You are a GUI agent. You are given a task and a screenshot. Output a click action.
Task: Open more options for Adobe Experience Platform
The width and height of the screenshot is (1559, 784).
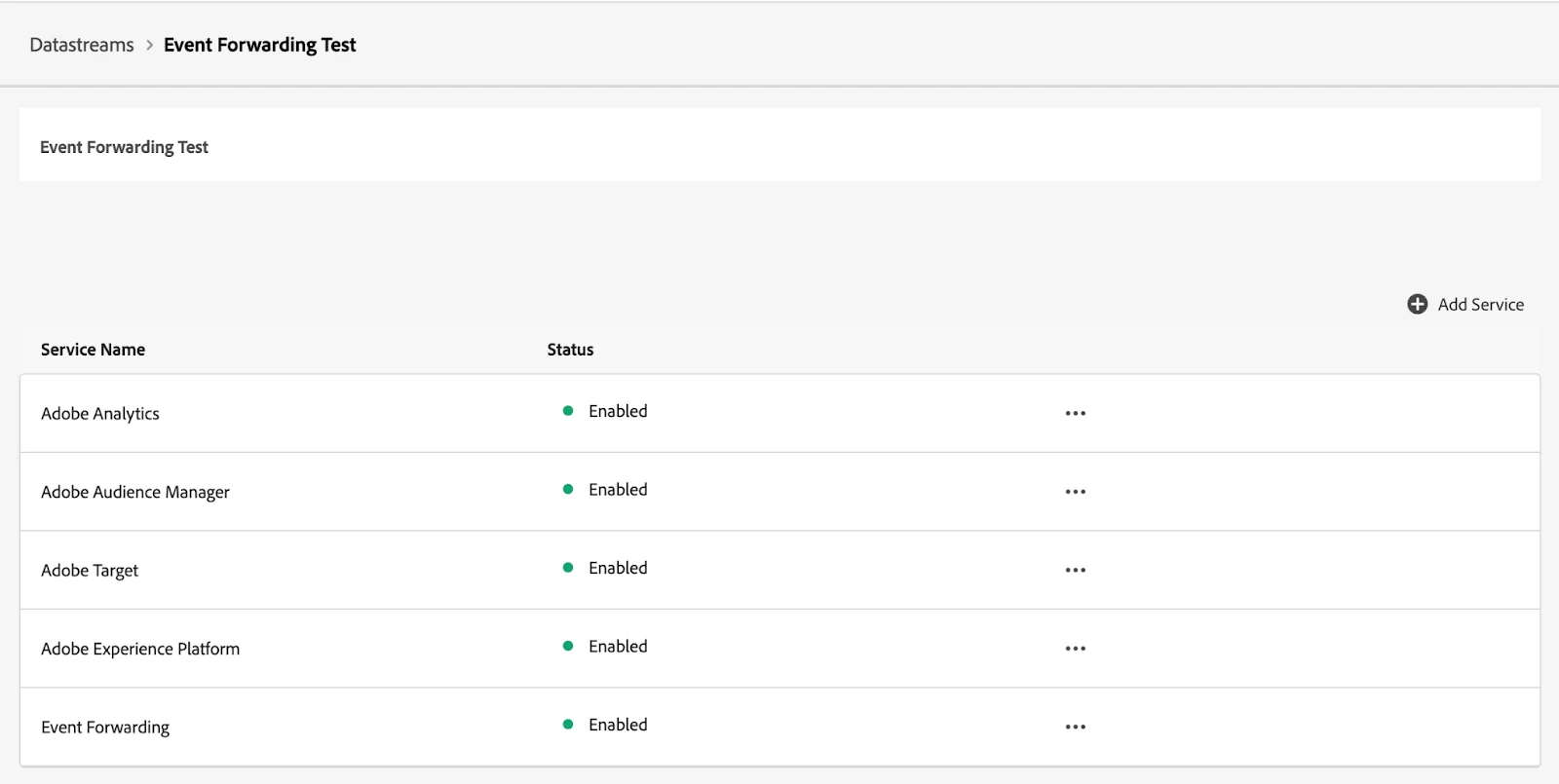[1075, 649]
